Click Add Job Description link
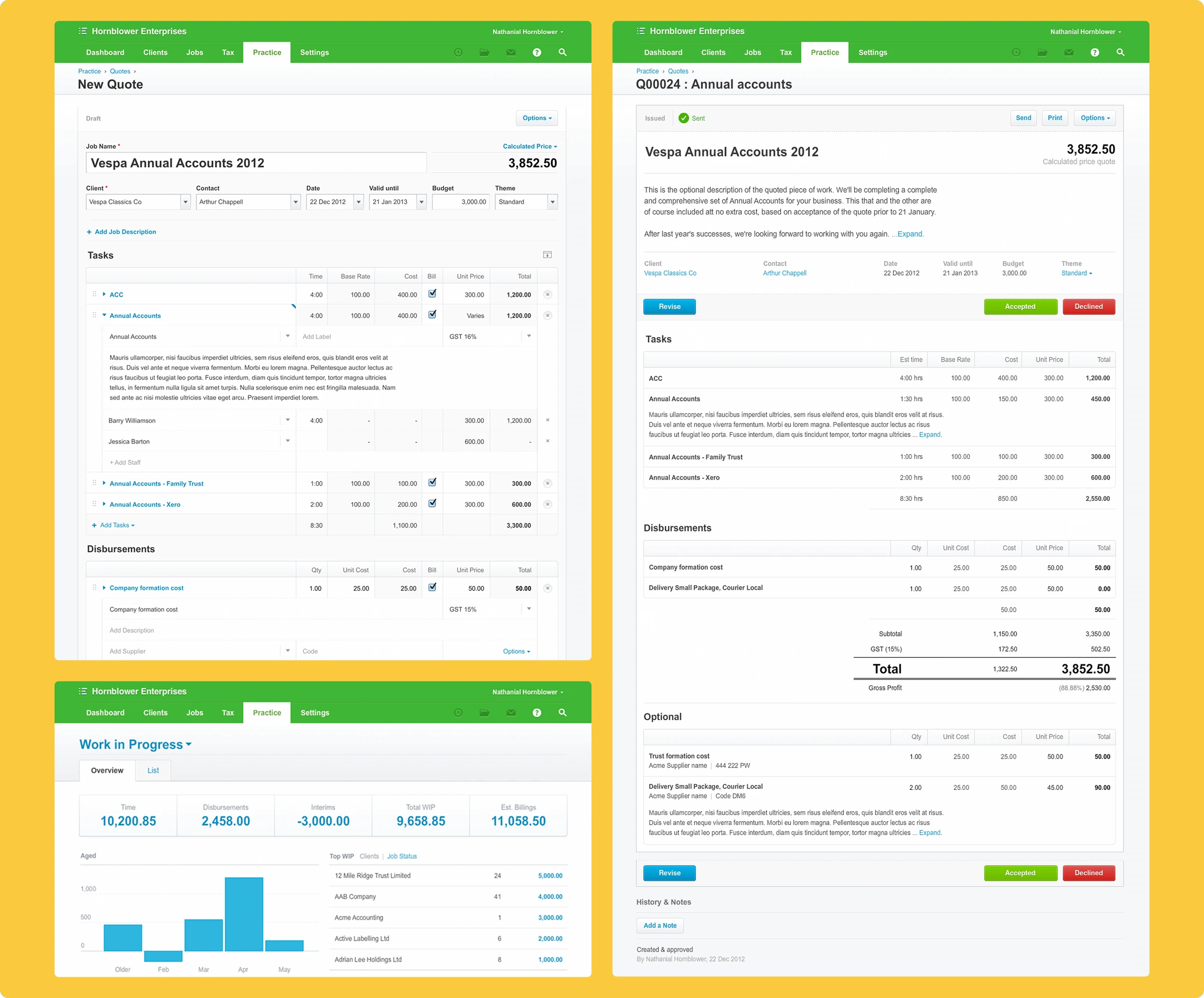The width and height of the screenshot is (1204, 998). (121, 232)
